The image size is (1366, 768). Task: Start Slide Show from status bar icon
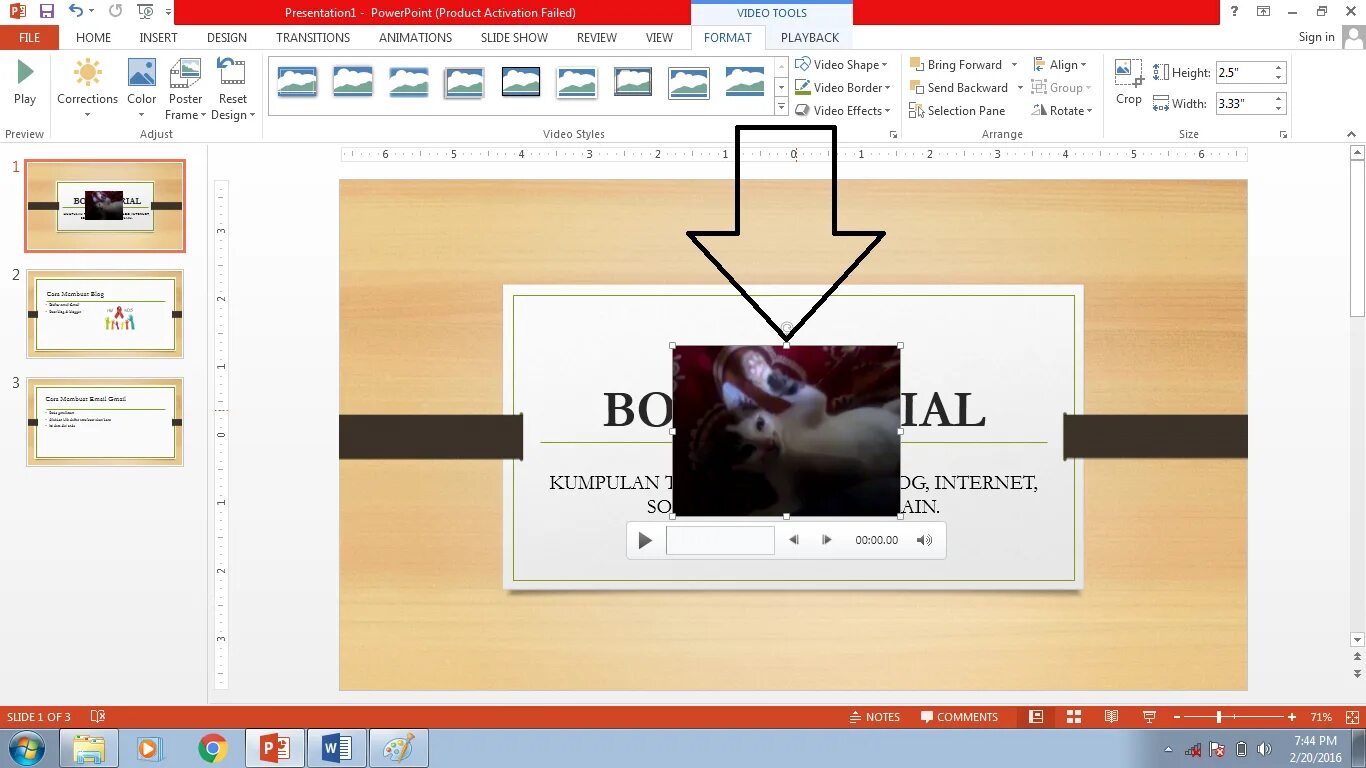tap(1149, 717)
